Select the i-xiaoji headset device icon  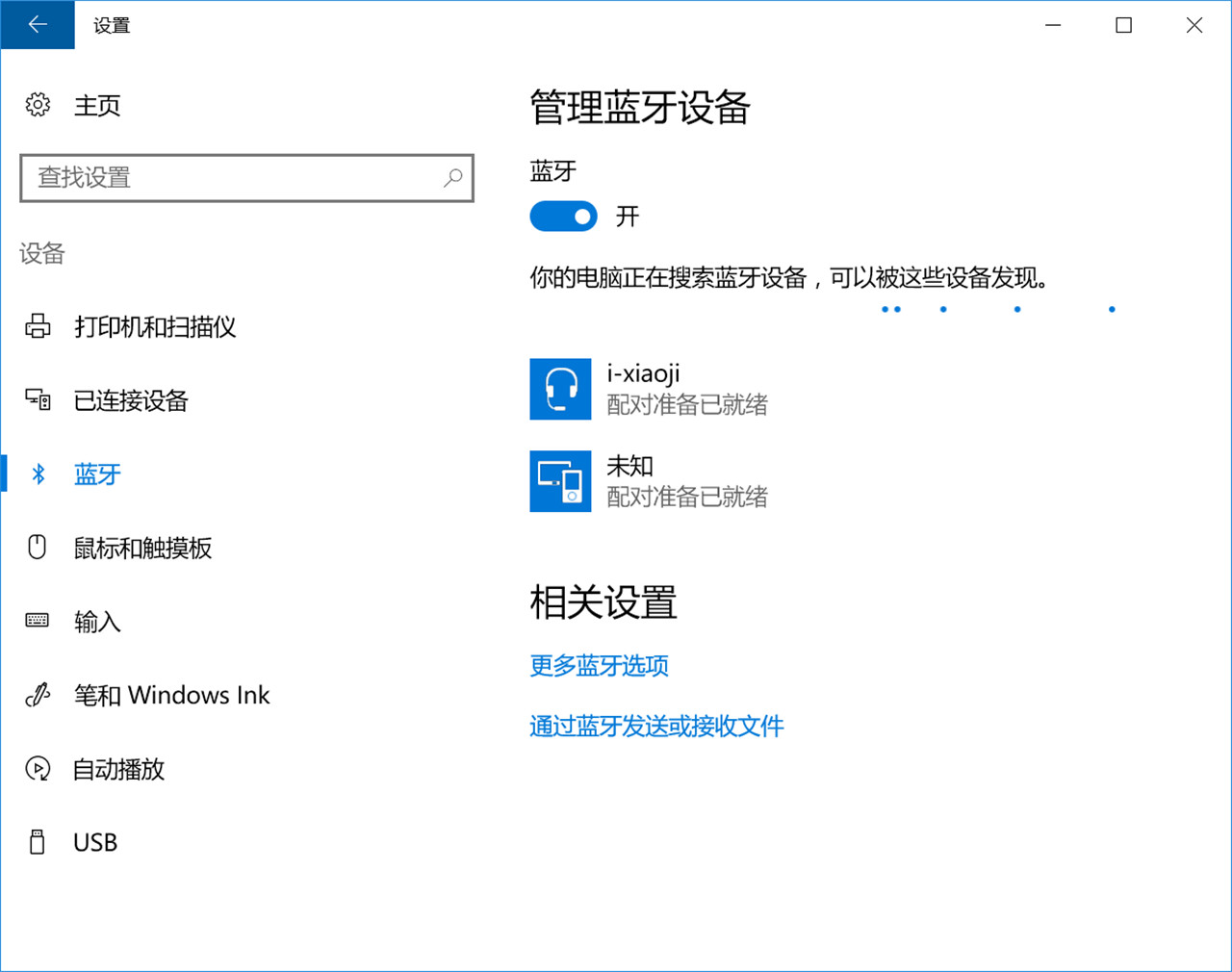click(560, 389)
